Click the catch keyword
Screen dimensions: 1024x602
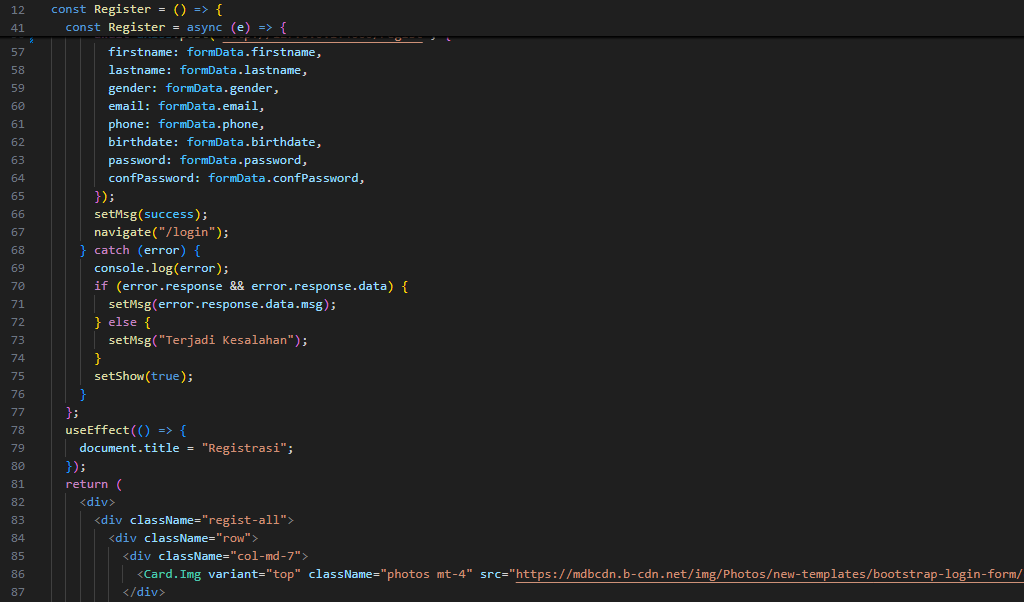pos(112,250)
